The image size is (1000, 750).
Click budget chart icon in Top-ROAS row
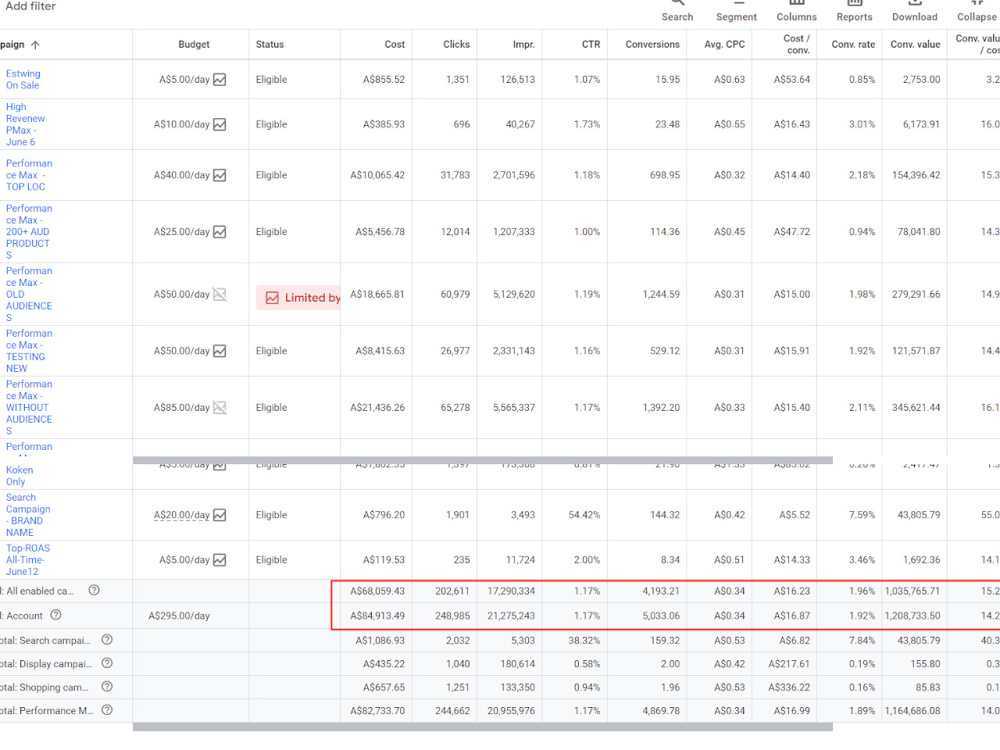pos(219,560)
